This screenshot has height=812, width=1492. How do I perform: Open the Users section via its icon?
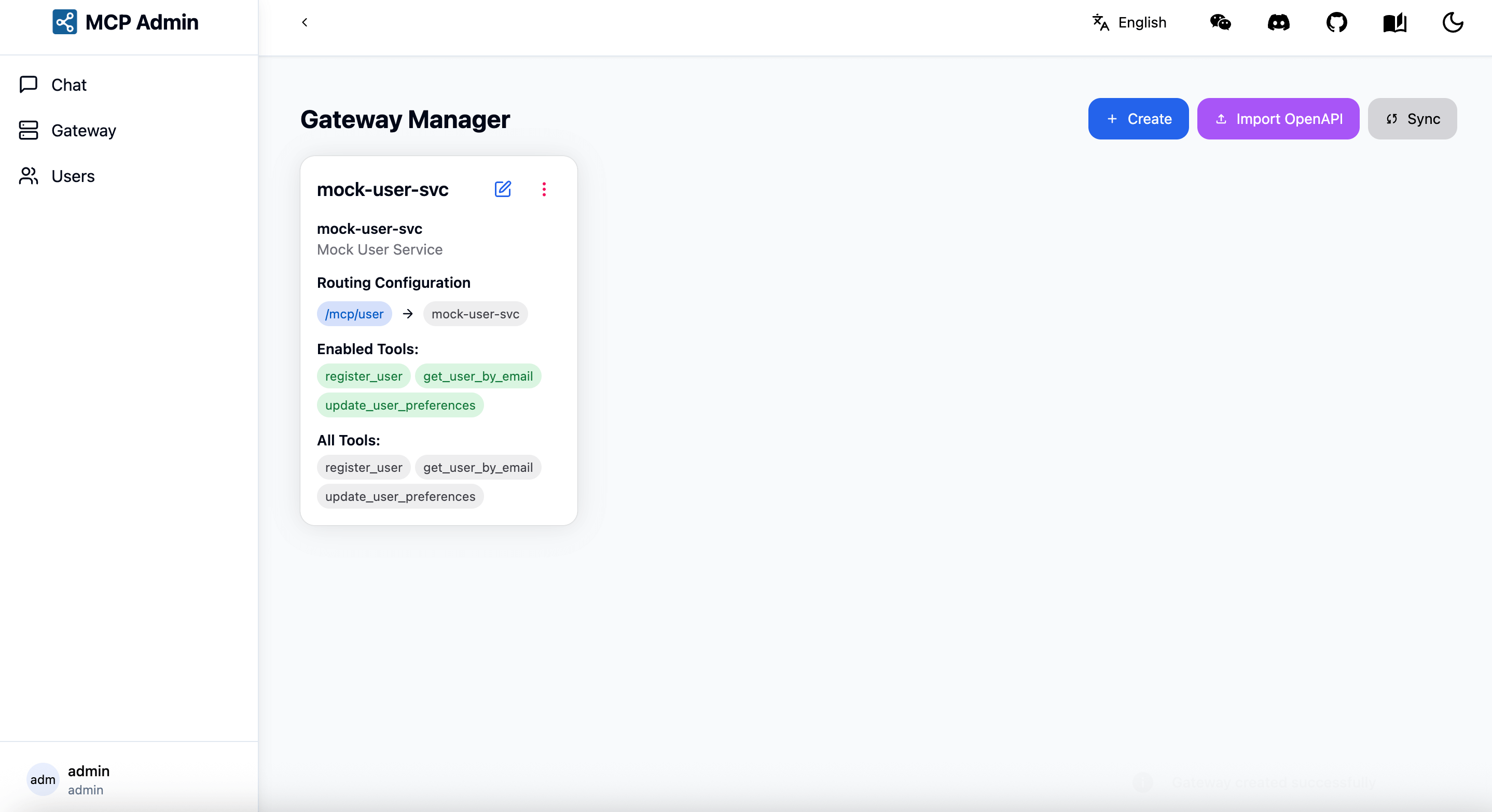click(x=29, y=176)
